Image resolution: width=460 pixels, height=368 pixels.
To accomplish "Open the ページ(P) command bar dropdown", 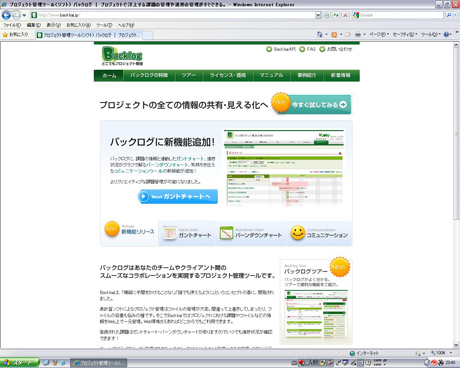I will pyautogui.click(x=379, y=34).
